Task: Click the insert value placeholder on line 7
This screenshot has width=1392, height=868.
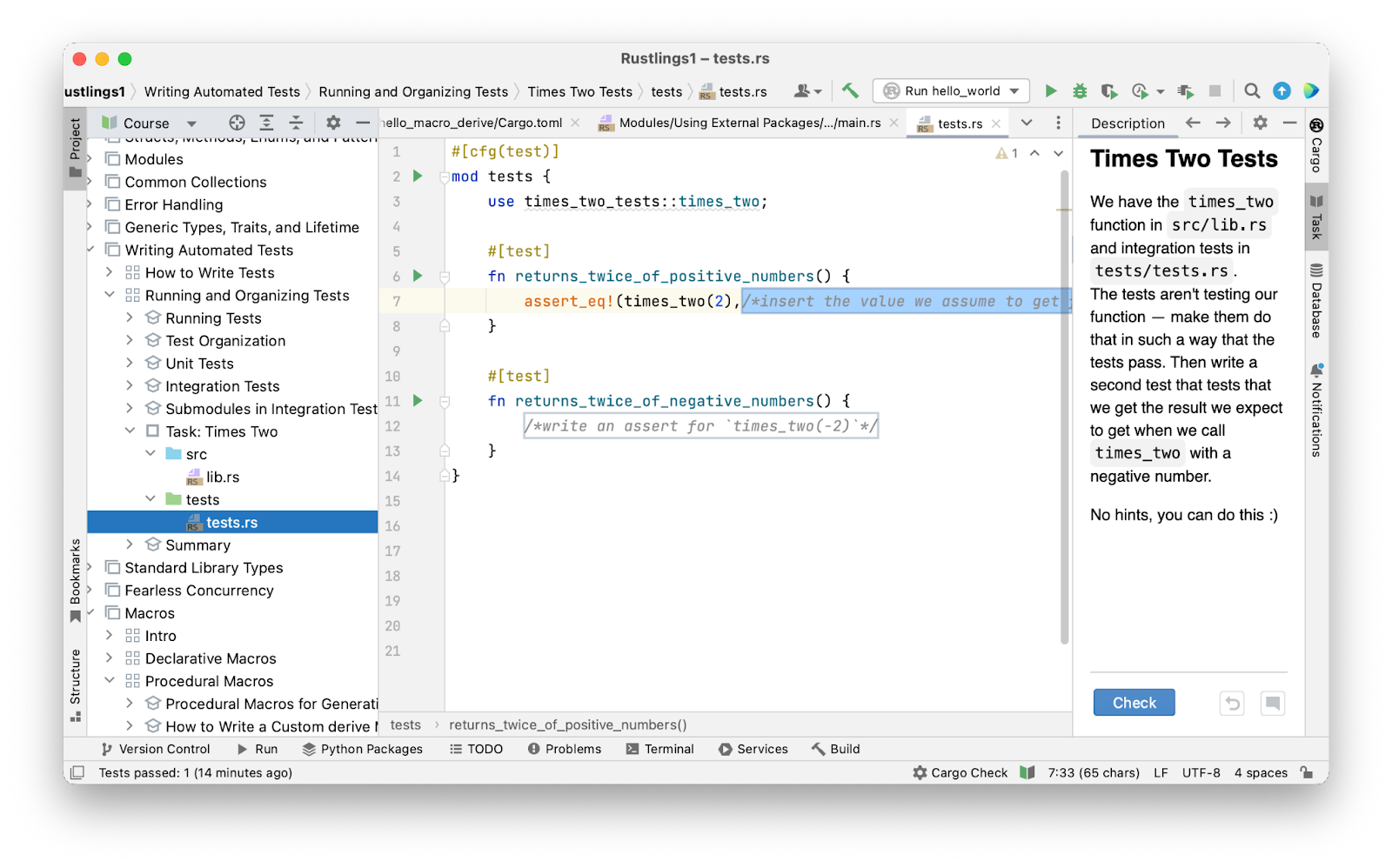Action: click(x=905, y=301)
